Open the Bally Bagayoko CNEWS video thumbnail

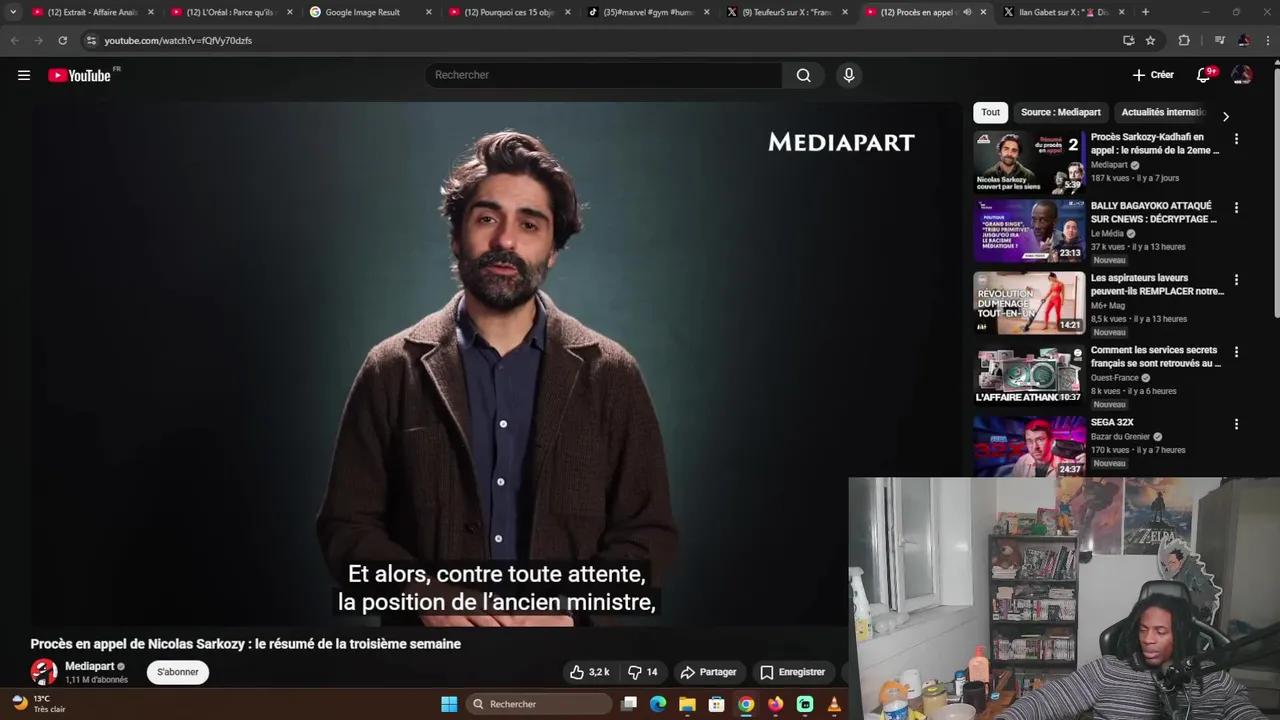point(1029,231)
